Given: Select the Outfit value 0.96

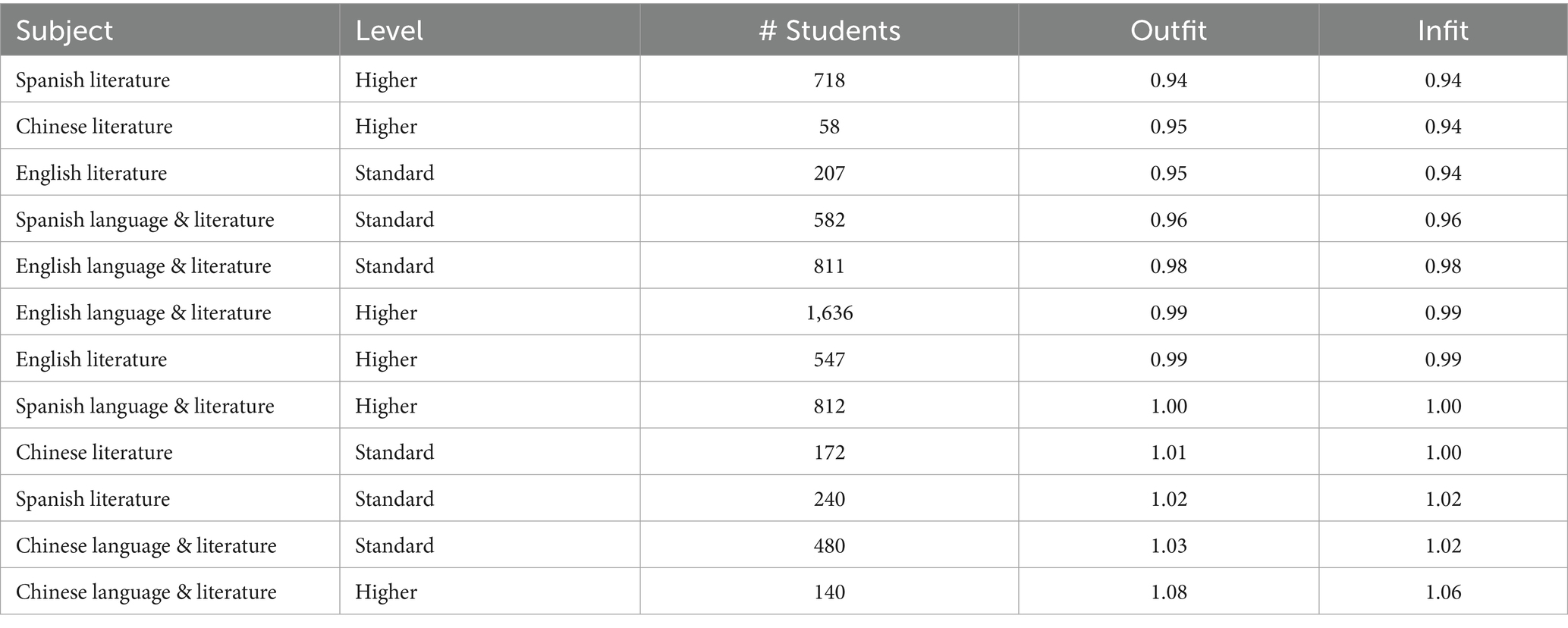Looking at the screenshot, I should [1168, 220].
